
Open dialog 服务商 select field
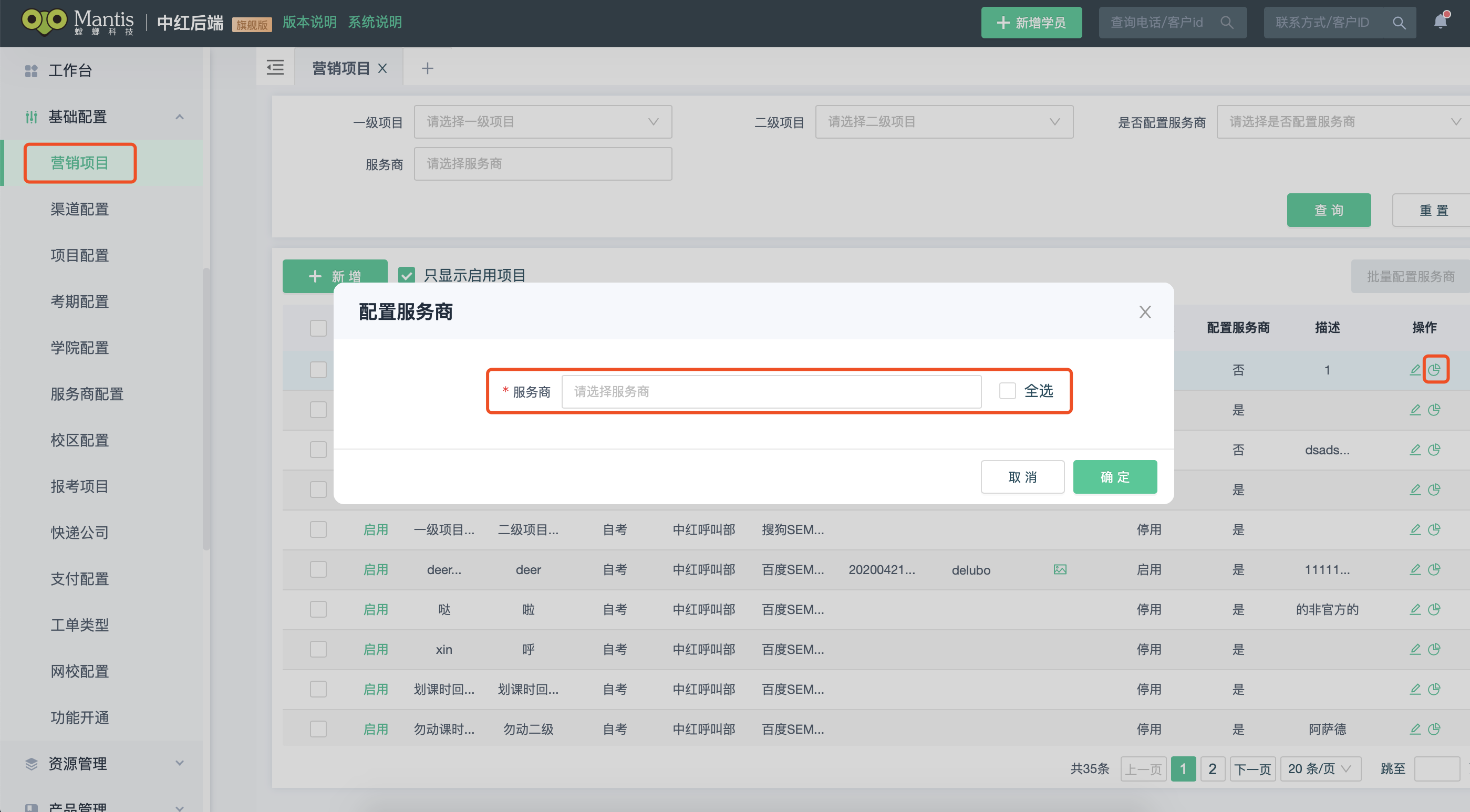click(x=771, y=391)
